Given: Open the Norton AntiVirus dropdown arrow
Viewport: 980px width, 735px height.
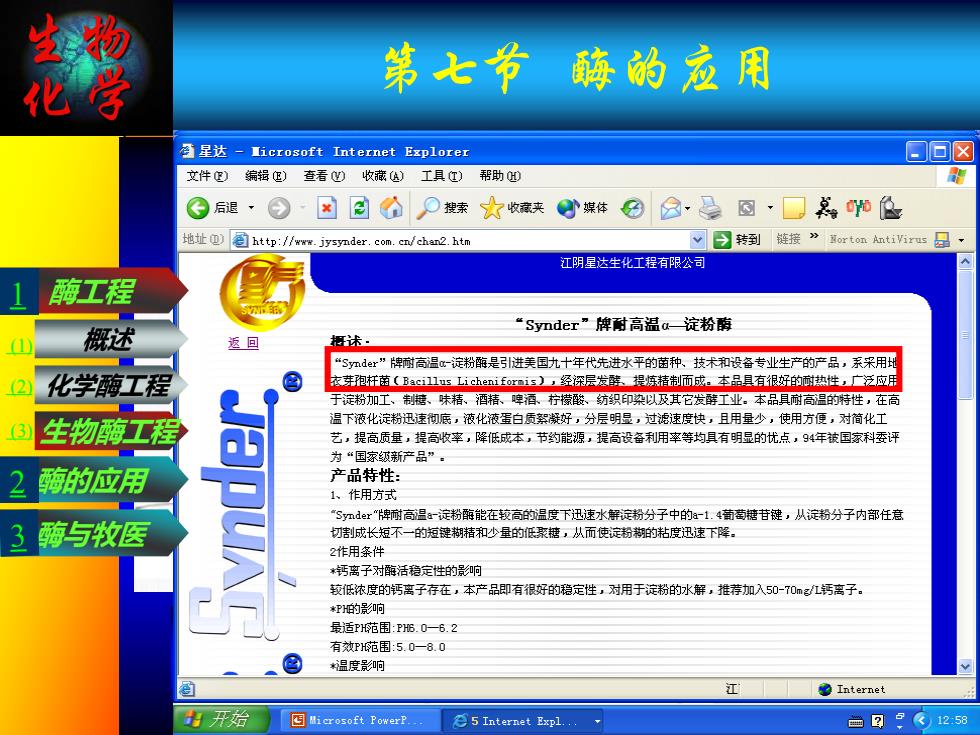Looking at the screenshot, I should (x=961, y=240).
